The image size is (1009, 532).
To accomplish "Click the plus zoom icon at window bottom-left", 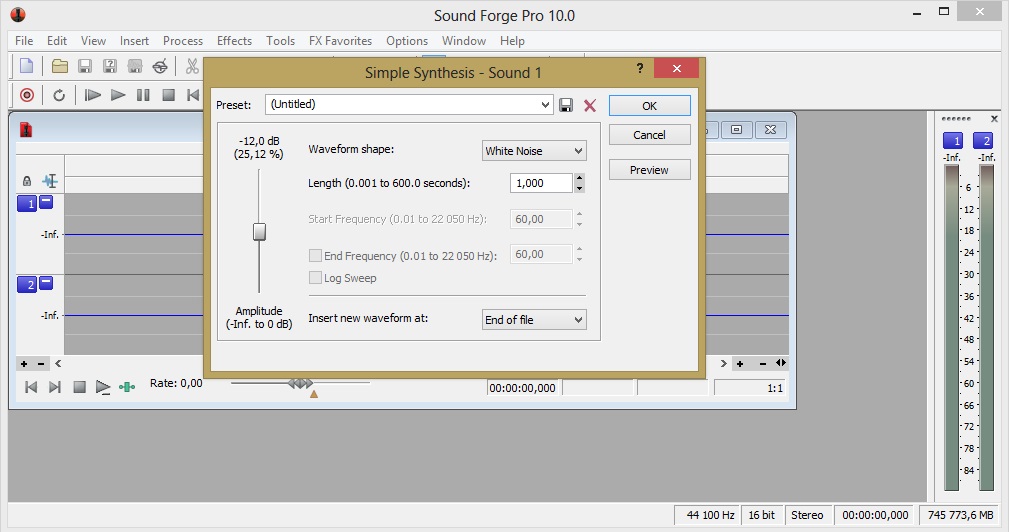I will tap(24, 364).
